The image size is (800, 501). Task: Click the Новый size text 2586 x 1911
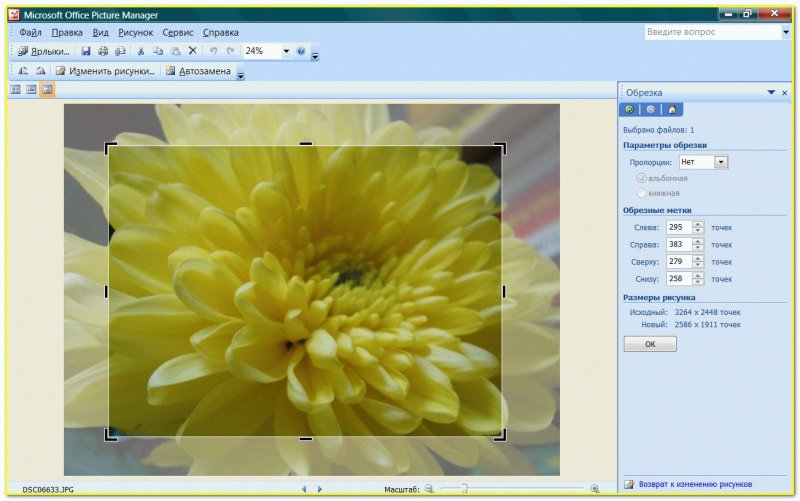[x=707, y=324]
